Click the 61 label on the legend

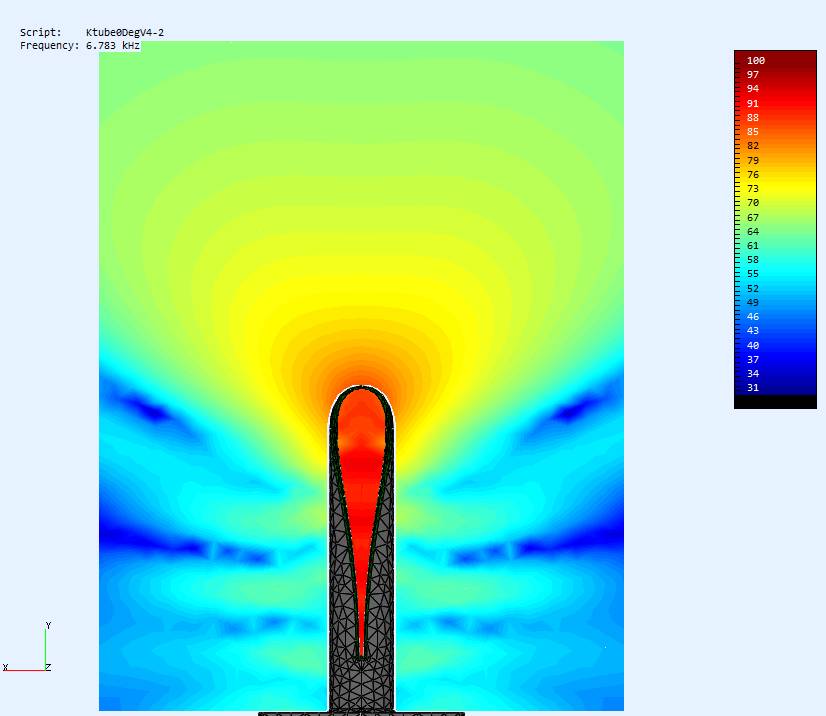coord(753,246)
